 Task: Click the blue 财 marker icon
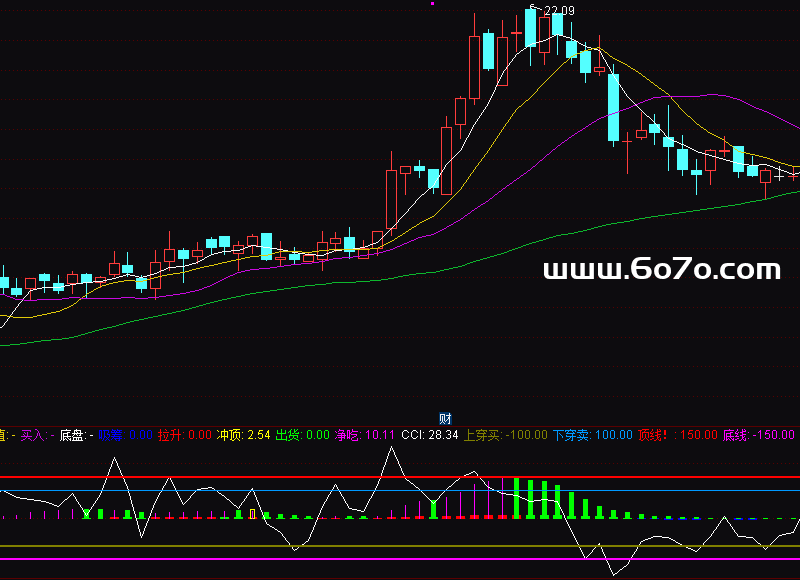click(446, 418)
